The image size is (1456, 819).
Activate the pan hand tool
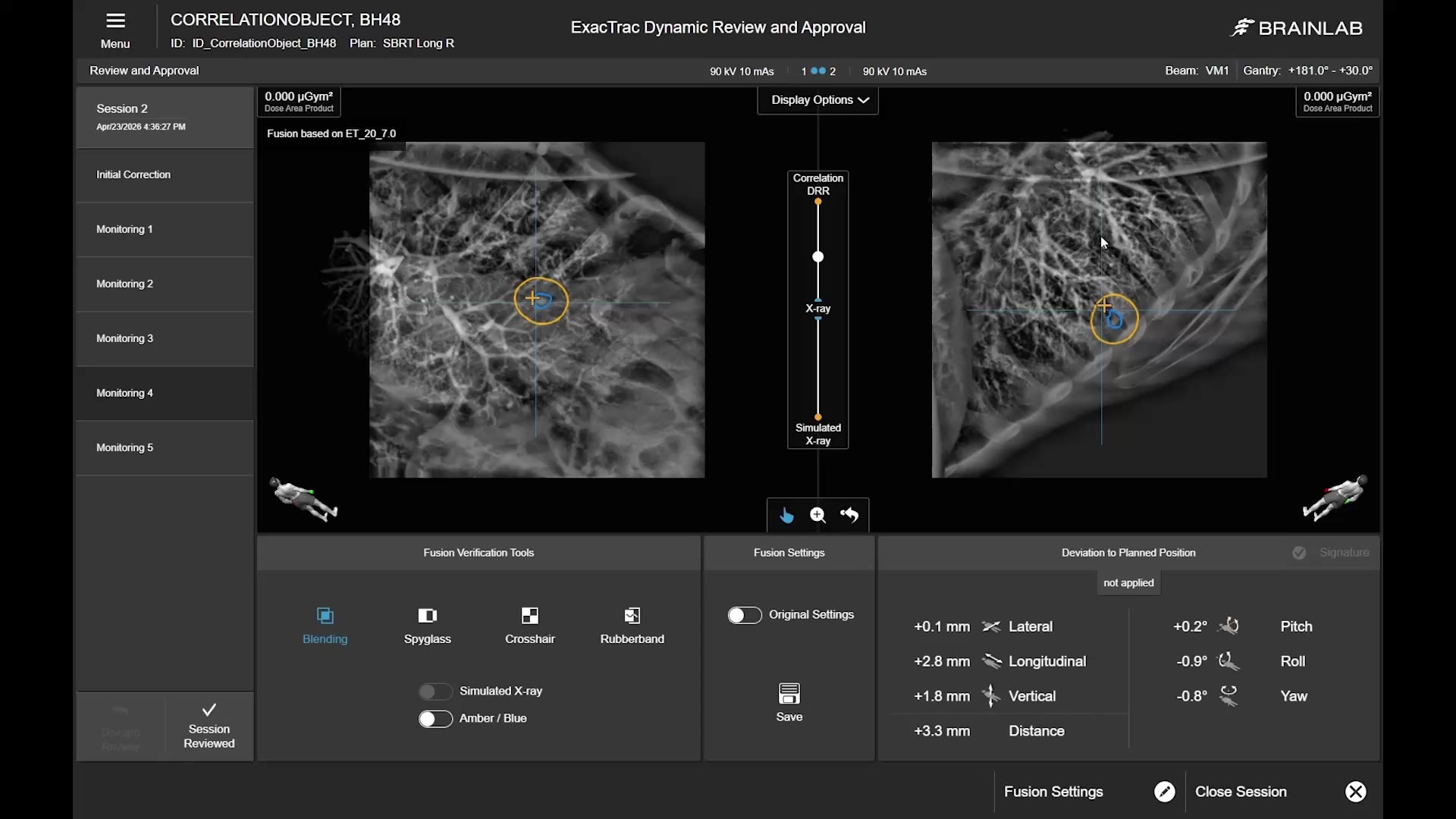coord(786,516)
